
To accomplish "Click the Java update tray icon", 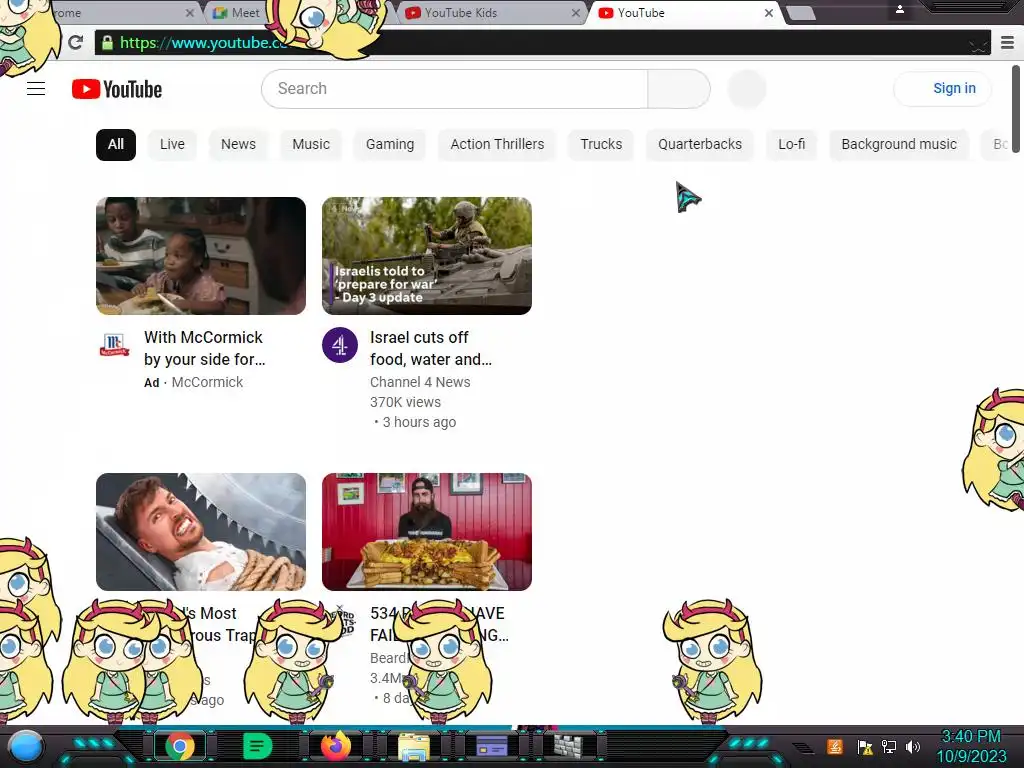I will [x=835, y=746].
